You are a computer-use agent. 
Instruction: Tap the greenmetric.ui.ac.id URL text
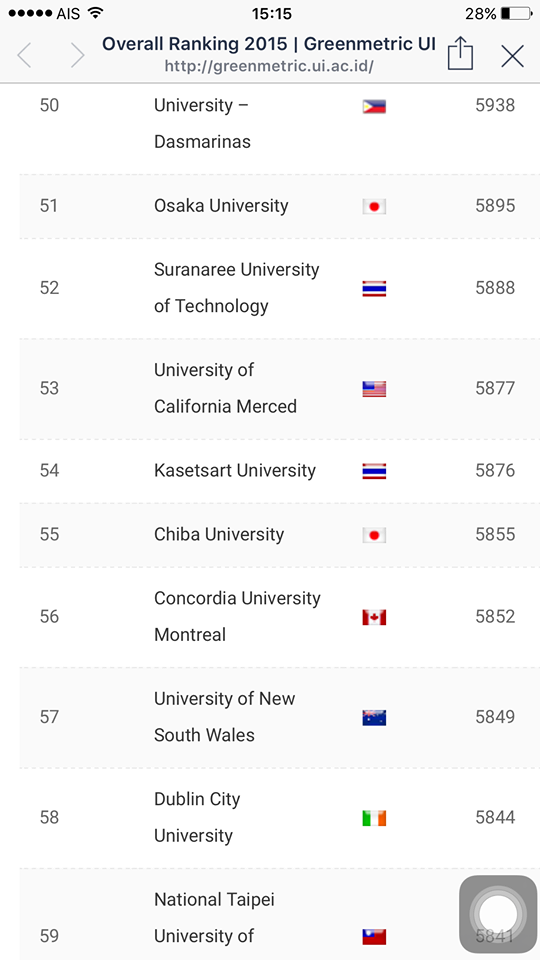(x=269, y=66)
